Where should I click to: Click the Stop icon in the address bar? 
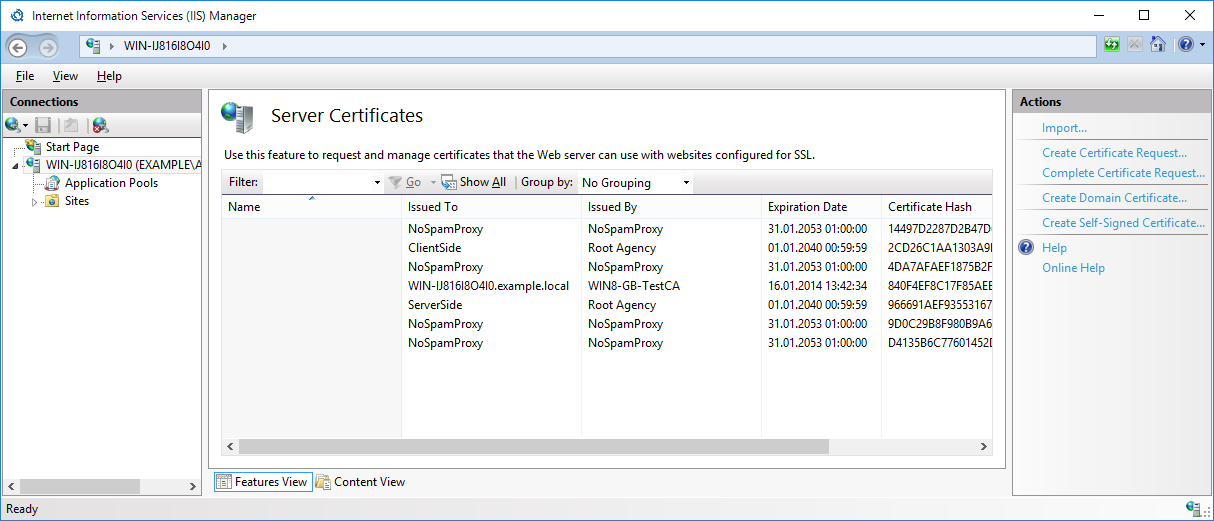[1135, 45]
